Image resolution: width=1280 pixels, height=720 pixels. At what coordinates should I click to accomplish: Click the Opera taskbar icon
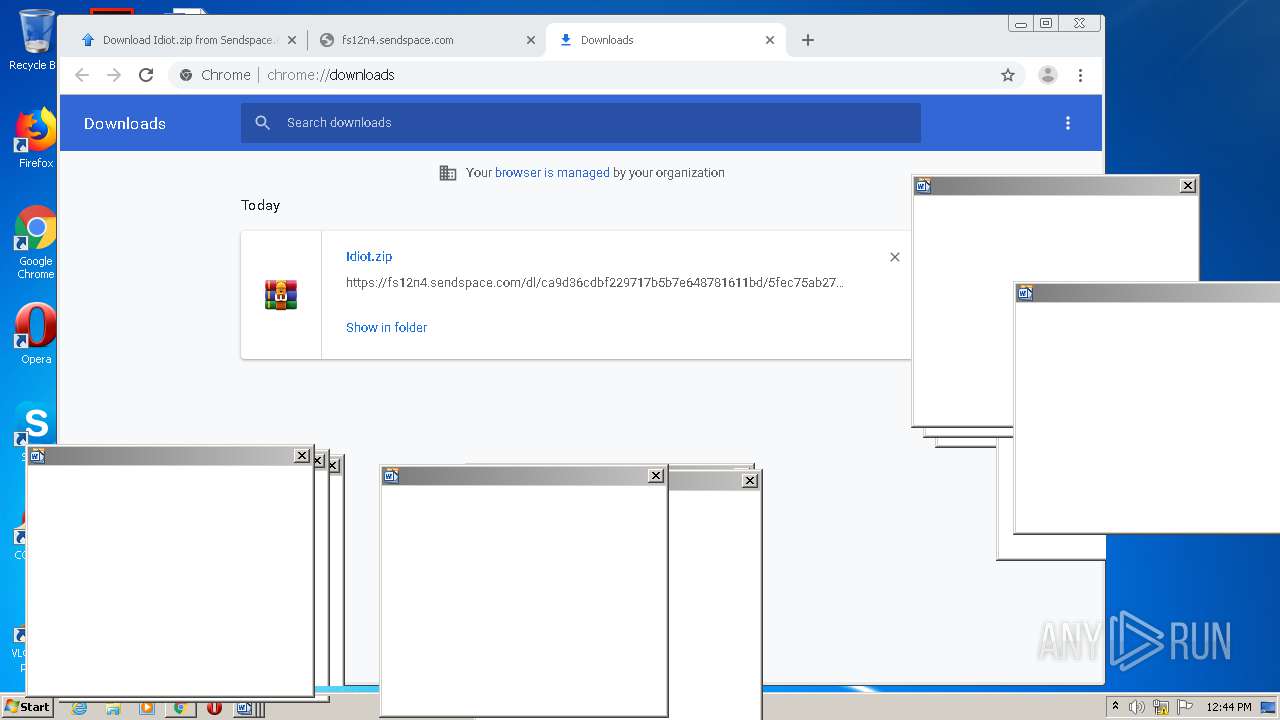(x=214, y=708)
